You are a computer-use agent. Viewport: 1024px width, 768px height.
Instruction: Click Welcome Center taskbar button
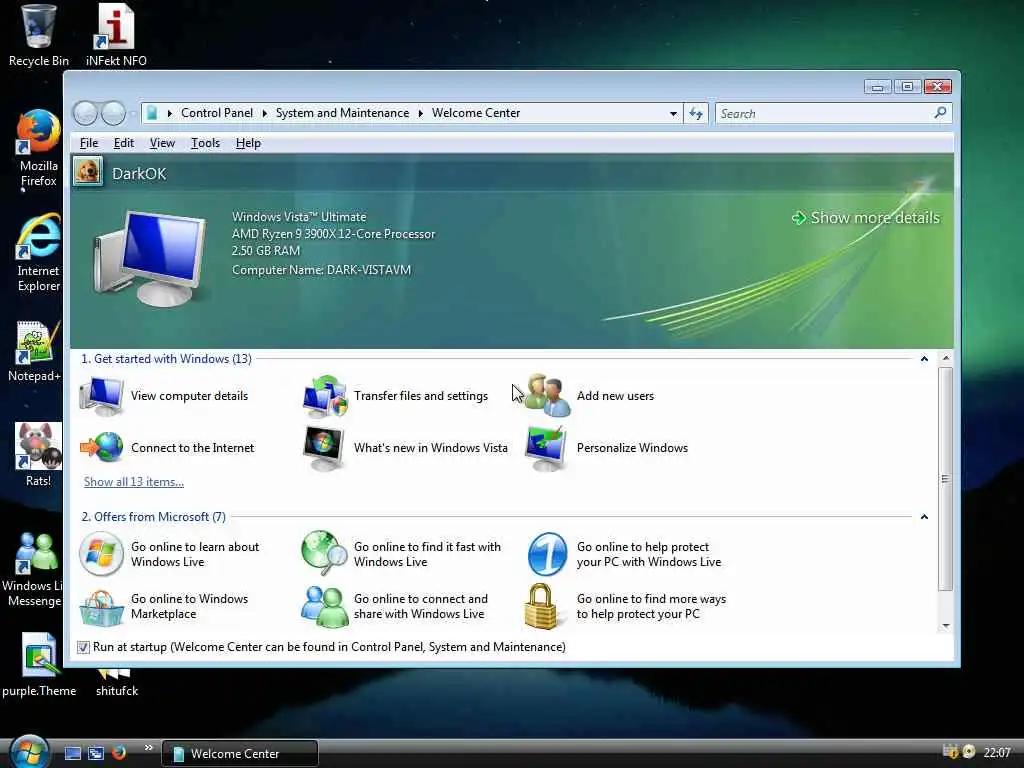point(240,754)
